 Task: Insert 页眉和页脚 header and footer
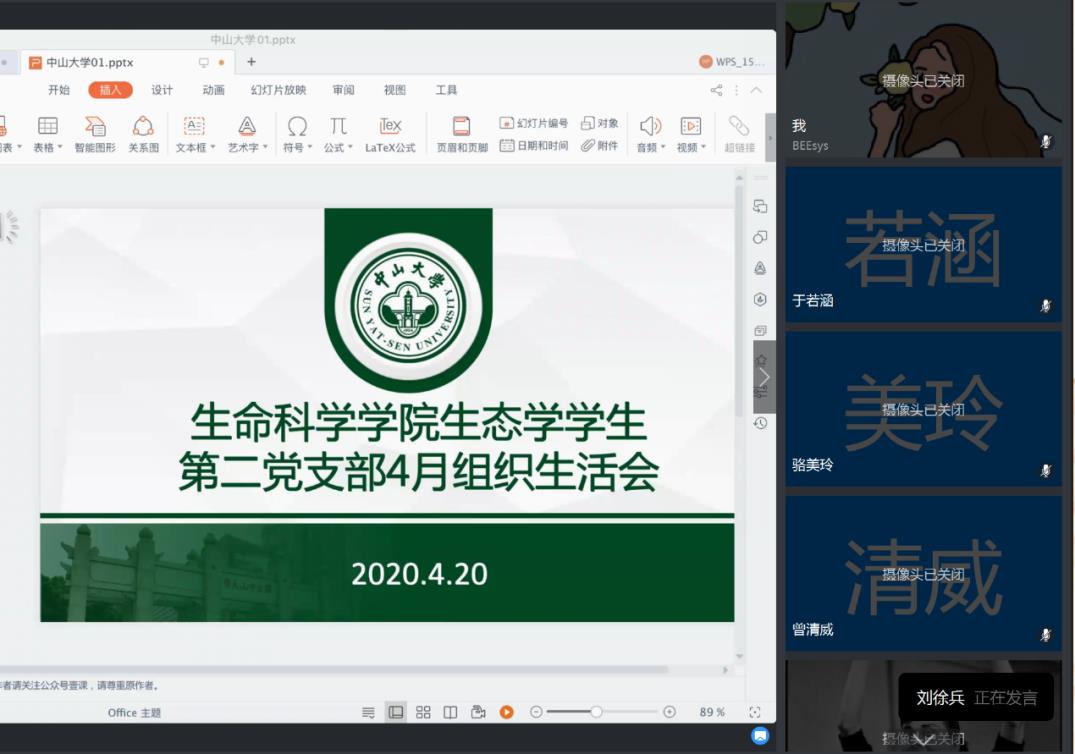click(462, 134)
